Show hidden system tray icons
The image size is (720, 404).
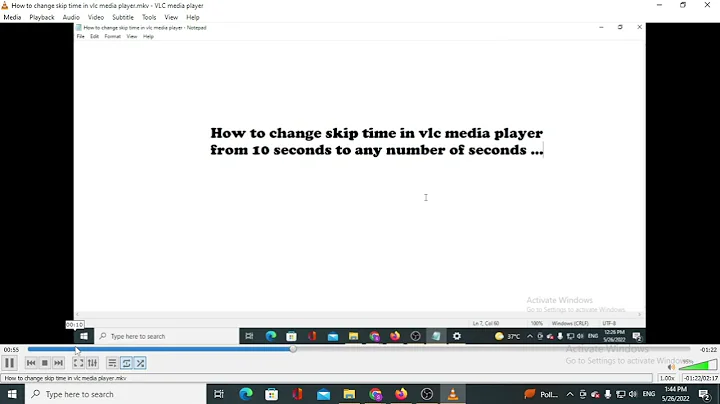[570, 394]
